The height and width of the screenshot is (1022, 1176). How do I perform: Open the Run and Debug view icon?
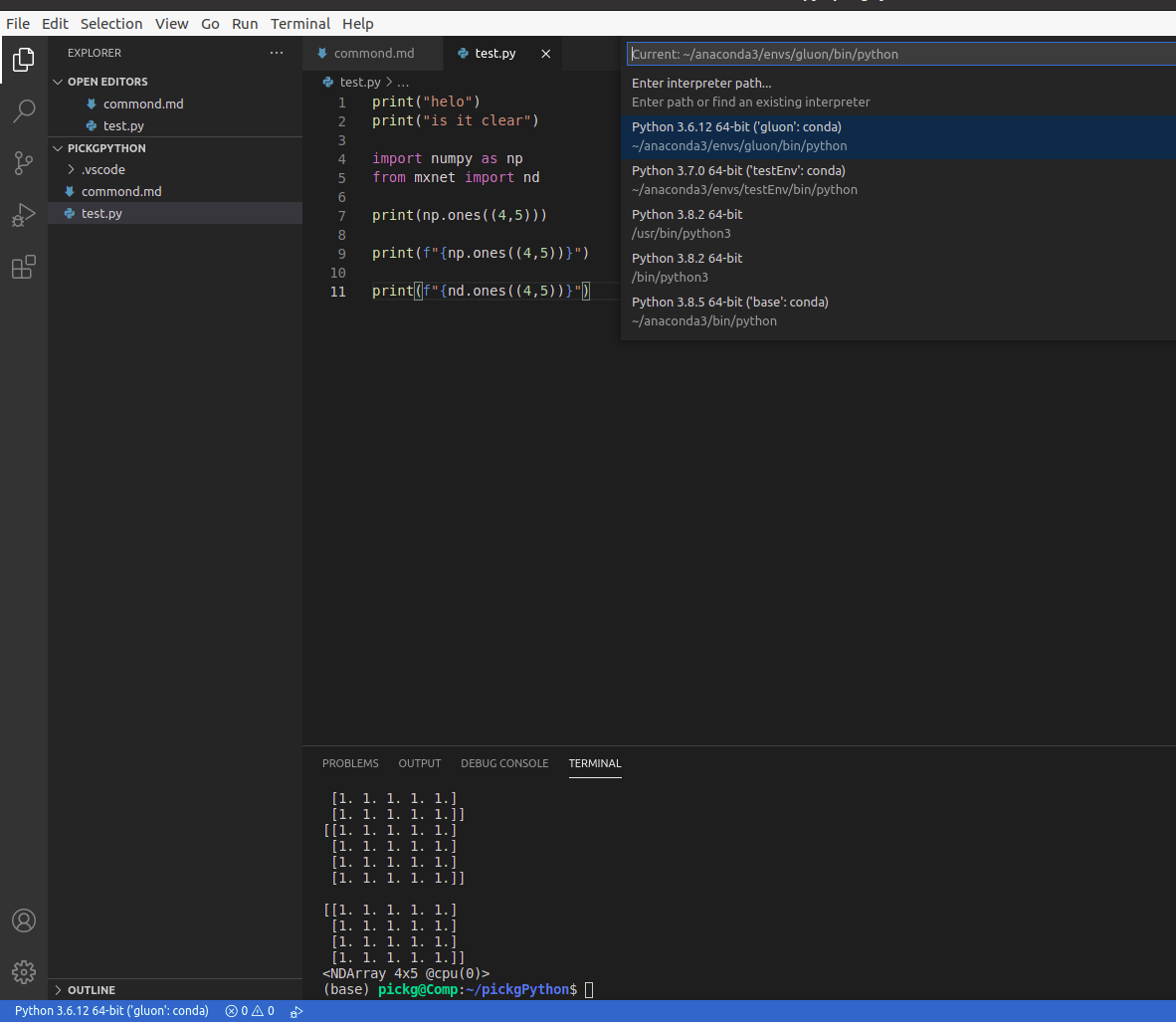click(23, 215)
